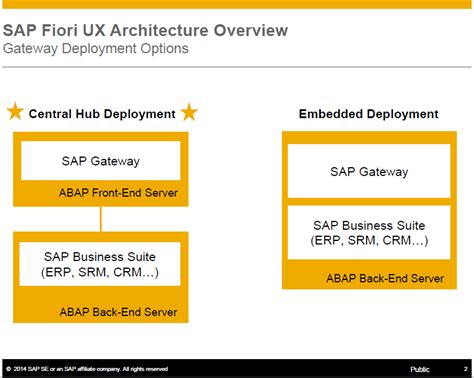Screen dimensions: 474x378
Task: Select SAP Gateway box in Embedded Deployment
Action: click(369, 171)
